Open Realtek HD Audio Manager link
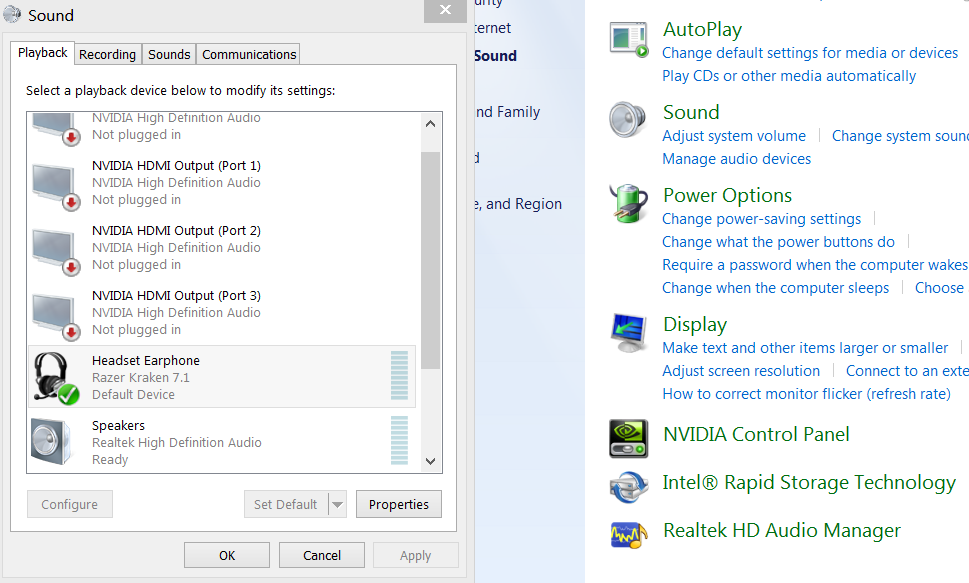Screen dimensions: 969x583 point(782,530)
